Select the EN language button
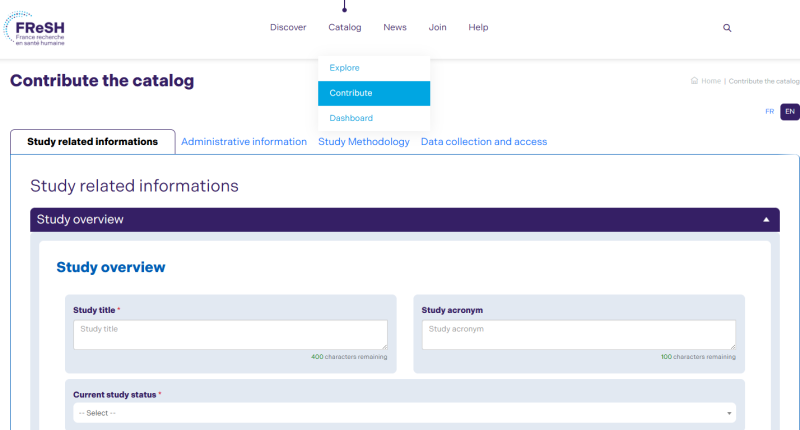The height and width of the screenshot is (430, 800). 790,111
